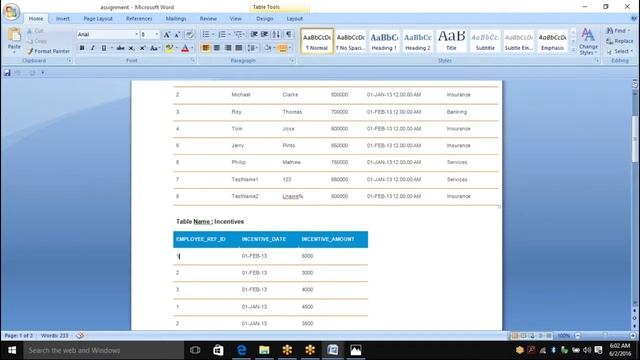Open the Bullets dropdown
The width and height of the screenshot is (640, 360).
tap(213, 35)
